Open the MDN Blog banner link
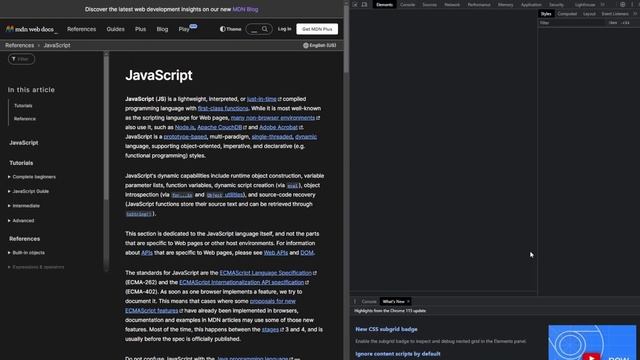The height and width of the screenshot is (360, 640). pyautogui.click(x=245, y=9)
